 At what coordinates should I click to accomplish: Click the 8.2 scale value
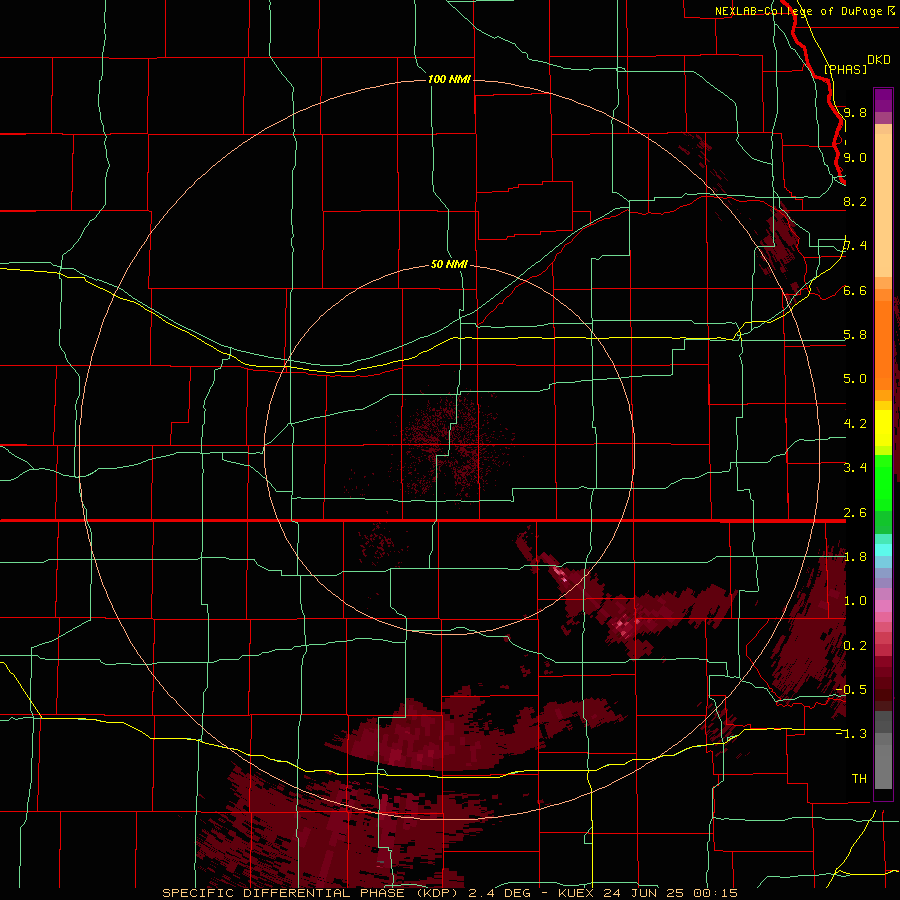855,202
